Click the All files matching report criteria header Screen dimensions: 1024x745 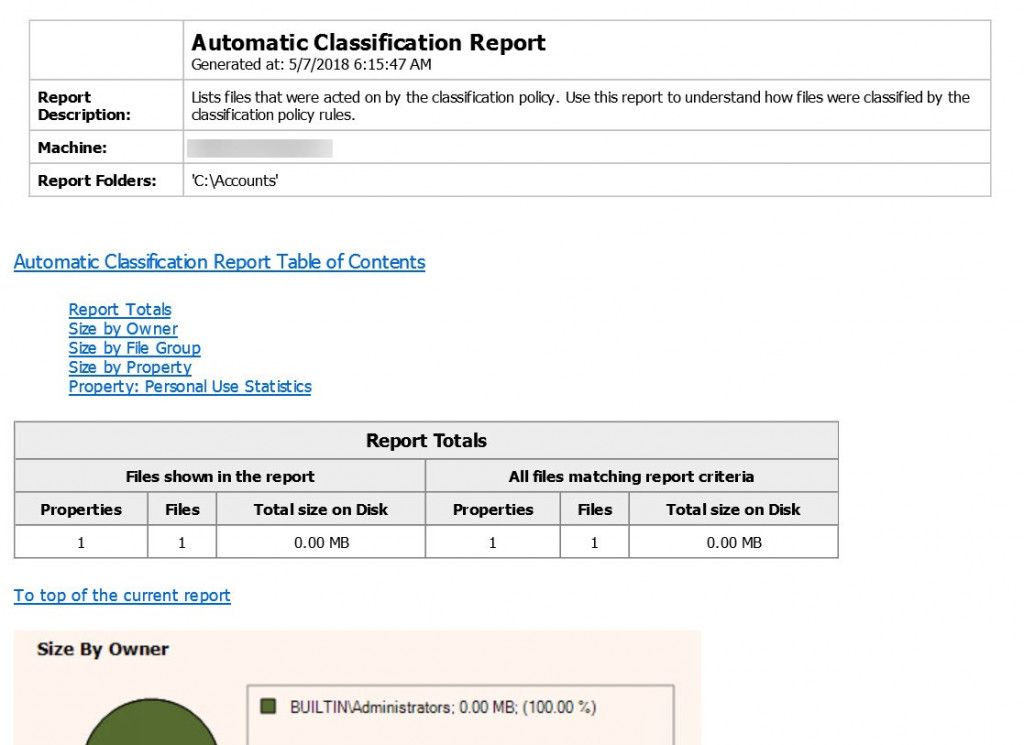632,477
